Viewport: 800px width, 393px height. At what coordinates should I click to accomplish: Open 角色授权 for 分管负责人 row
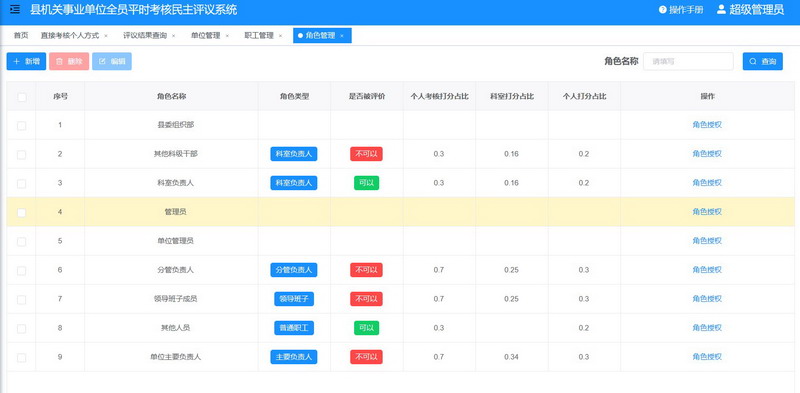tap(707, 270)
